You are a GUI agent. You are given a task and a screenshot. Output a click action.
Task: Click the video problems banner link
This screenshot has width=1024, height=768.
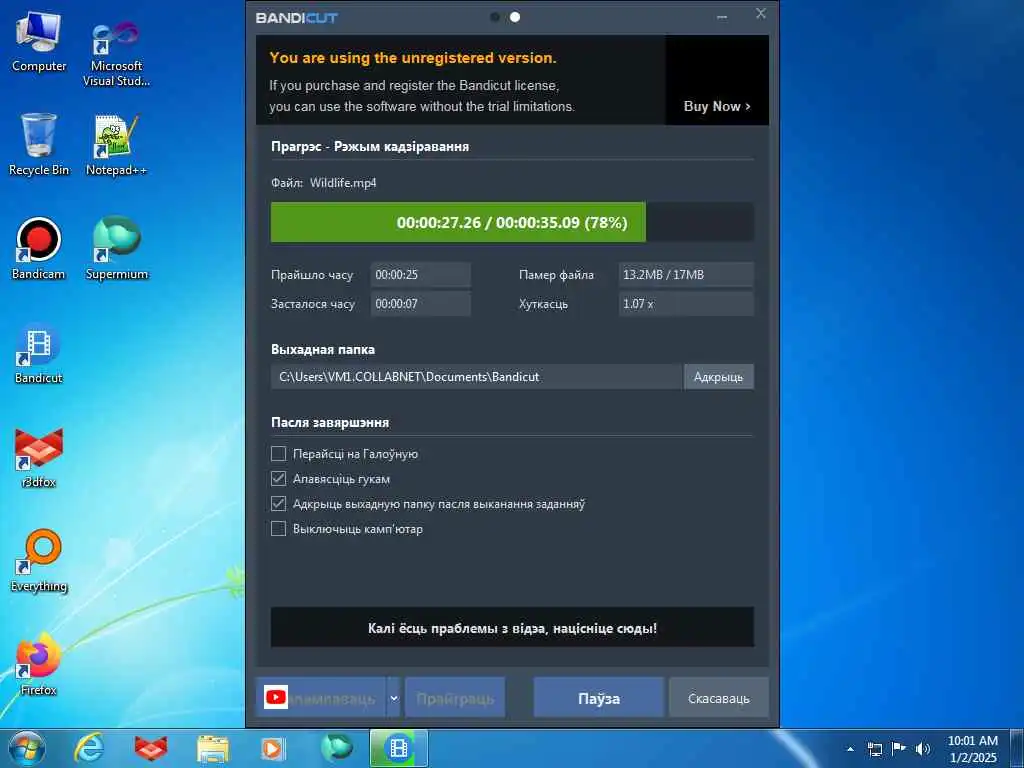click(x=512, y=628)
